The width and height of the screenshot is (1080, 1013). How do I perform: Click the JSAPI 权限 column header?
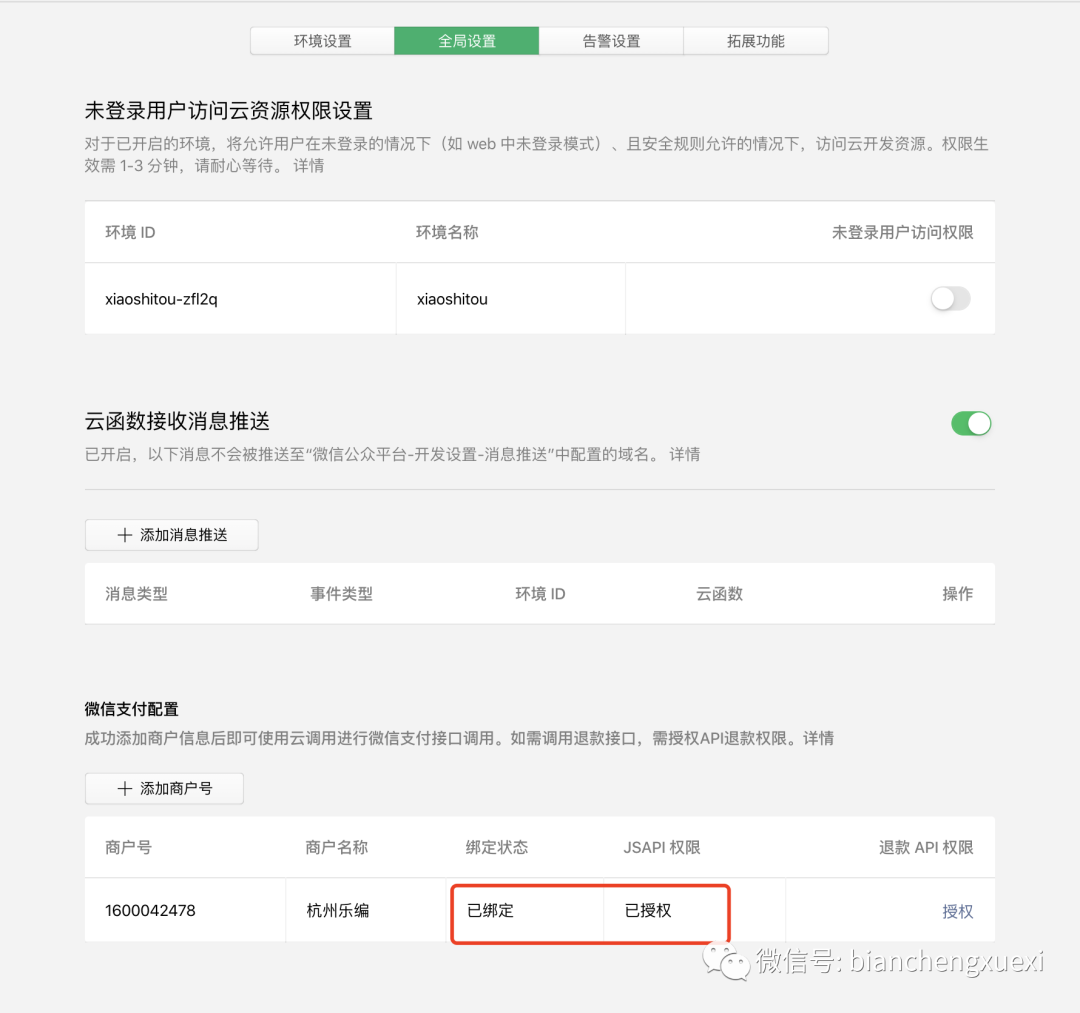coord(662,847)
